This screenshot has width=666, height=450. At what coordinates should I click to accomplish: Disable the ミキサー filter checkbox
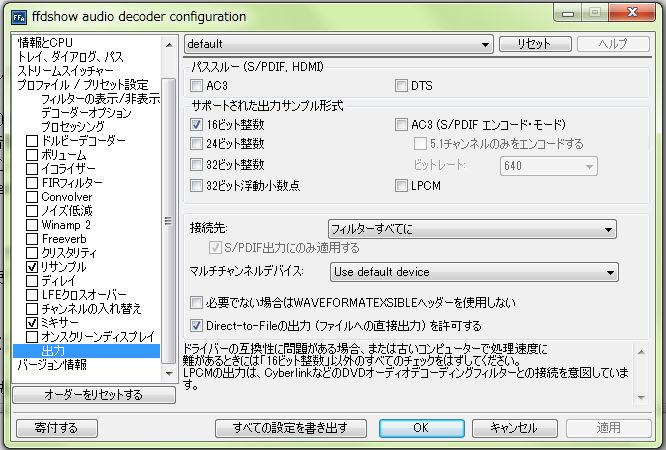(x=32, y=323)
